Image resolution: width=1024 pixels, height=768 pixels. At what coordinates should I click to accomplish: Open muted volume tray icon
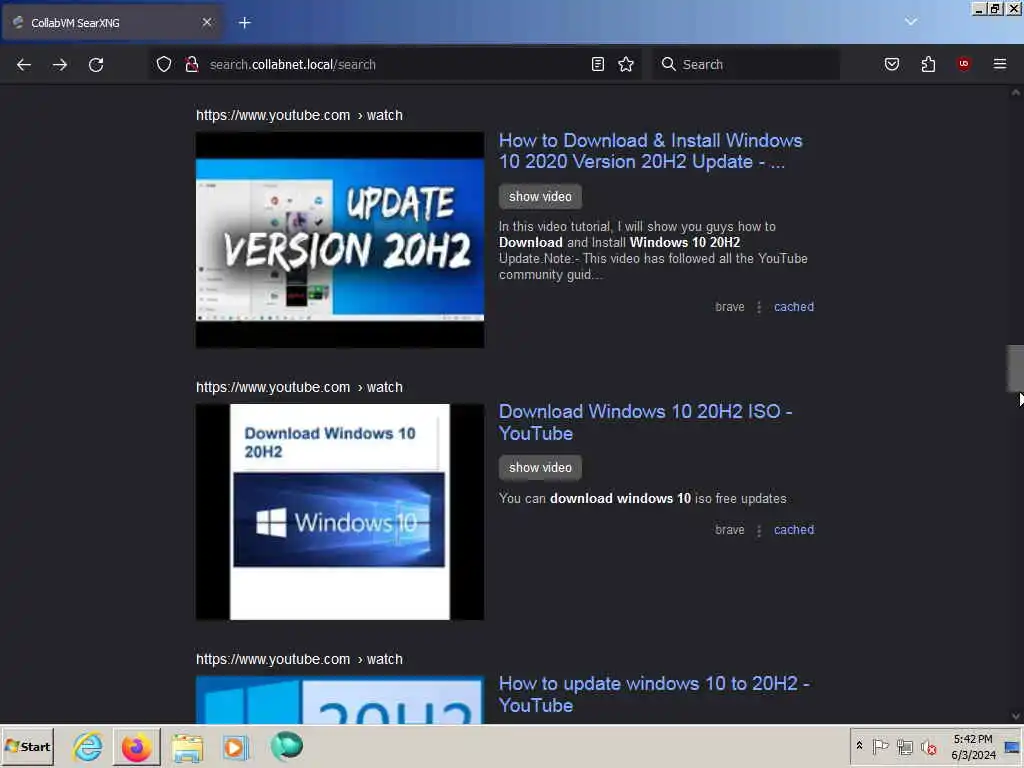point(928,747)
